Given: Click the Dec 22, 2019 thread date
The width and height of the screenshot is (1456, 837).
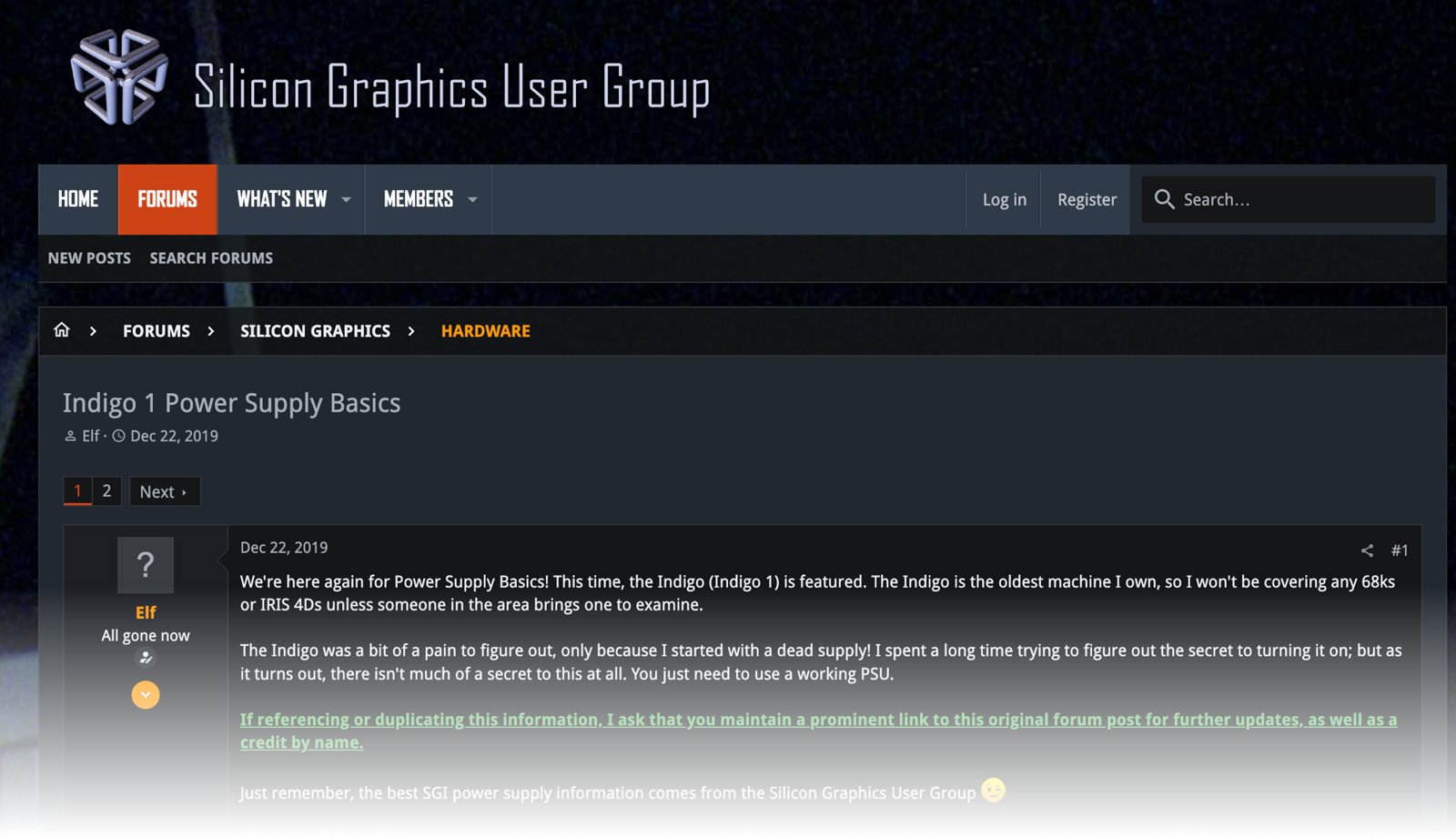Looking at the screenshot, I should [x=174, y=436].
